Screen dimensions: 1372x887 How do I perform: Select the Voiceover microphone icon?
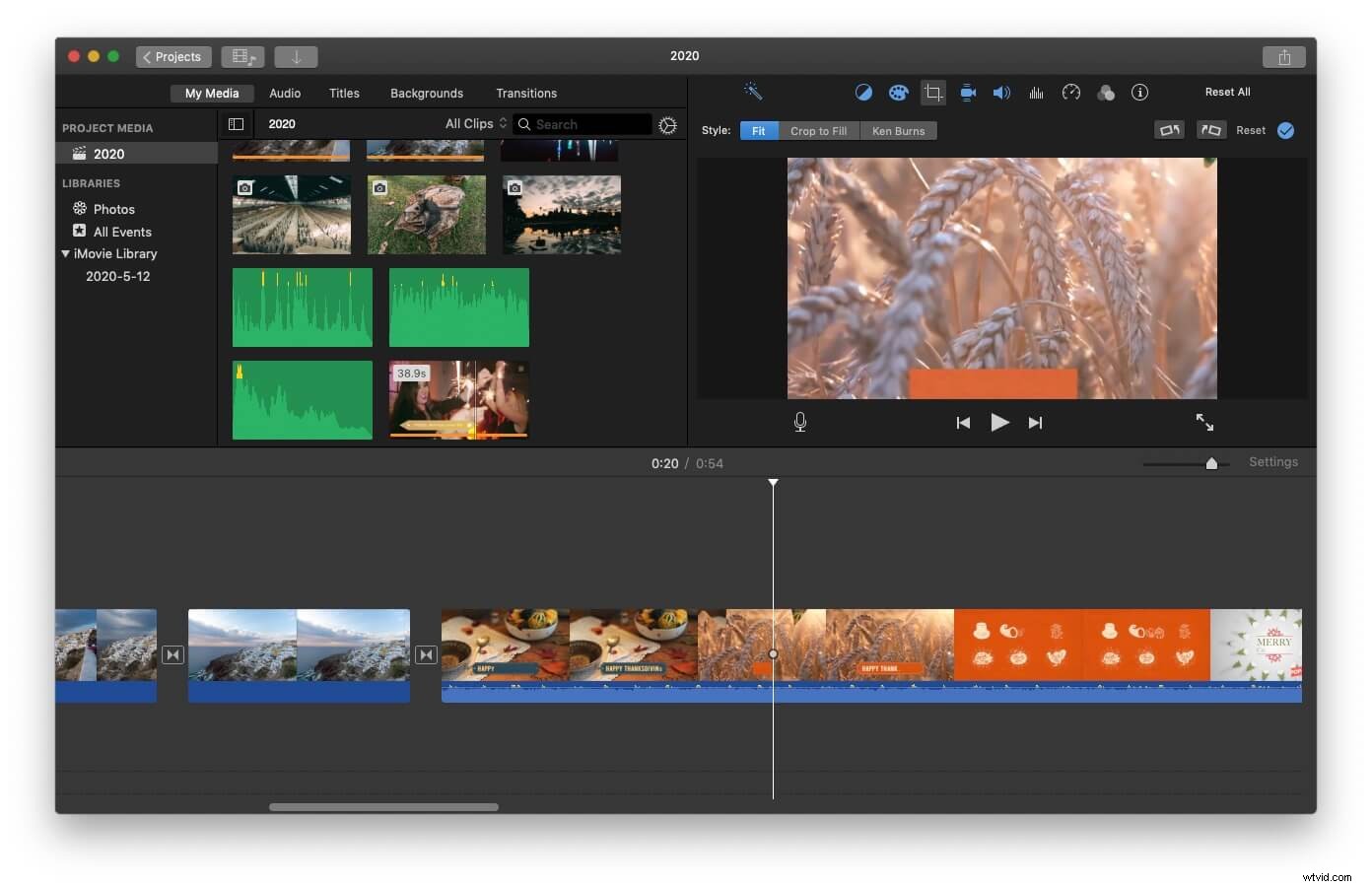tap(800, 422)
